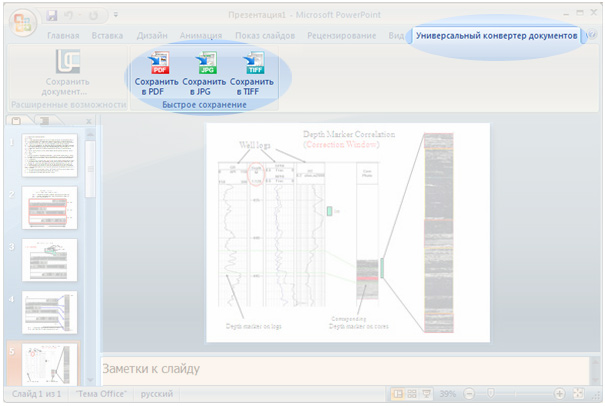Select Универсальный конвертер документов tab

coord(496,36)
